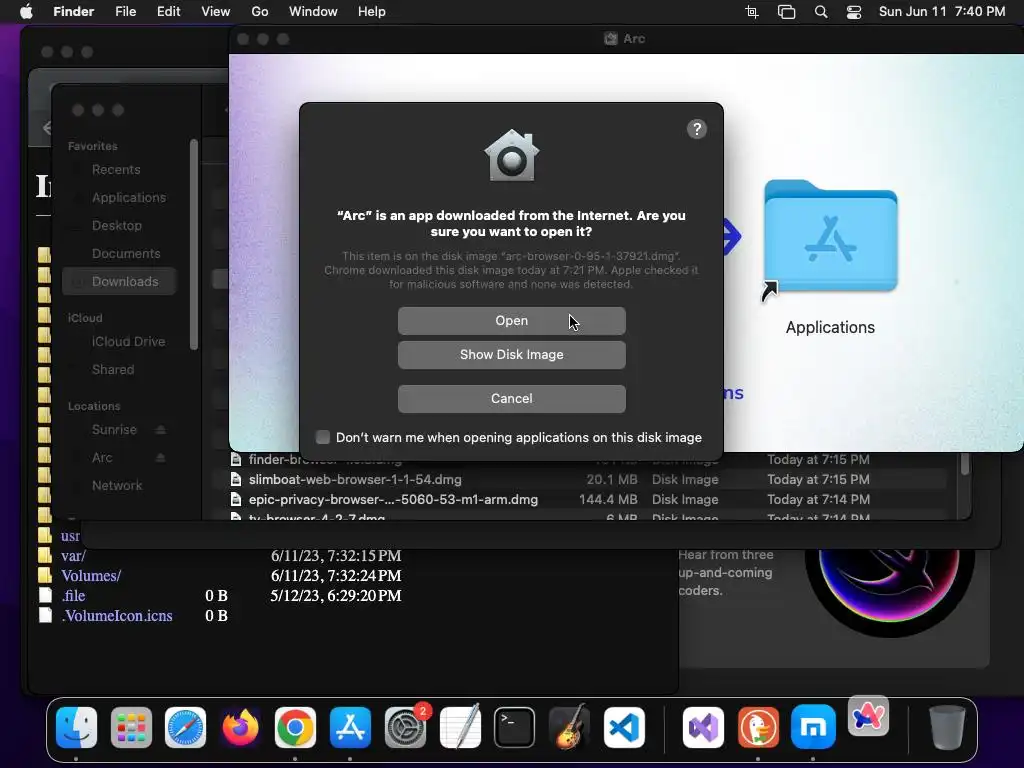The image size is (1024, 768).
Task: Select Downloads in Finder sidebar
Action: pos(120,281)
